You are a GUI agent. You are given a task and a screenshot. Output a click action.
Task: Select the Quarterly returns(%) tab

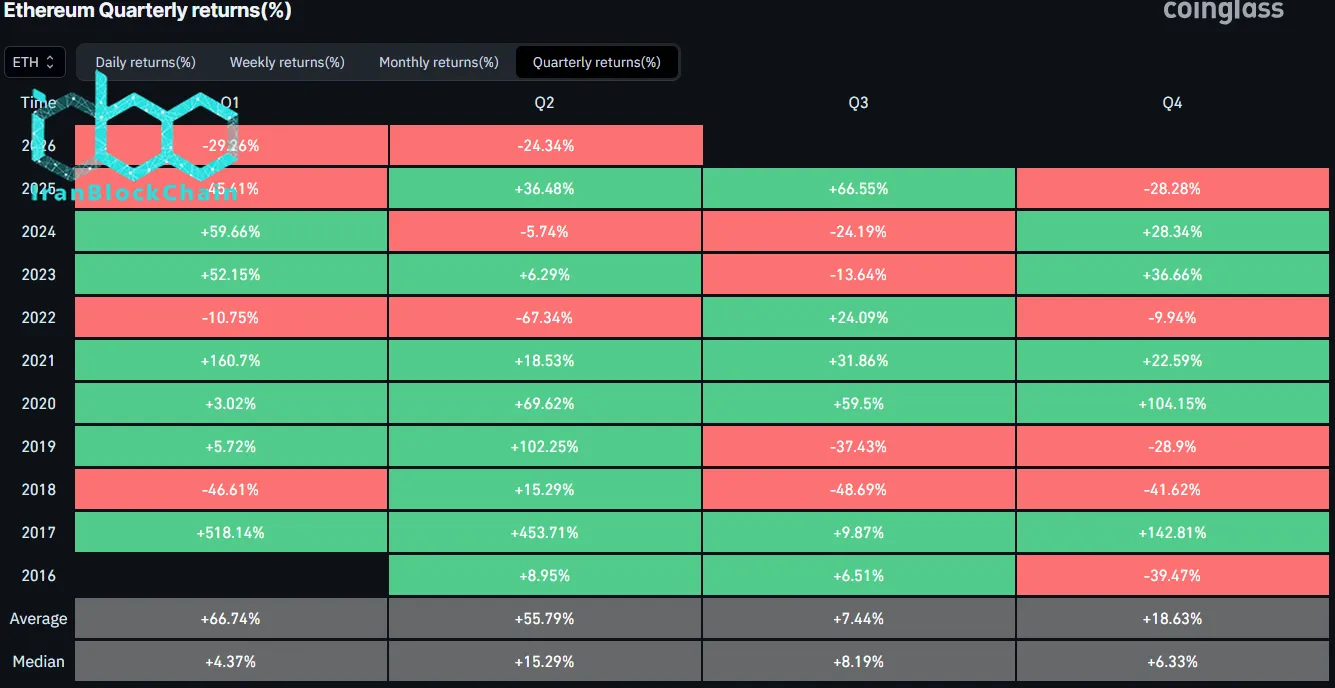[596, 62]
